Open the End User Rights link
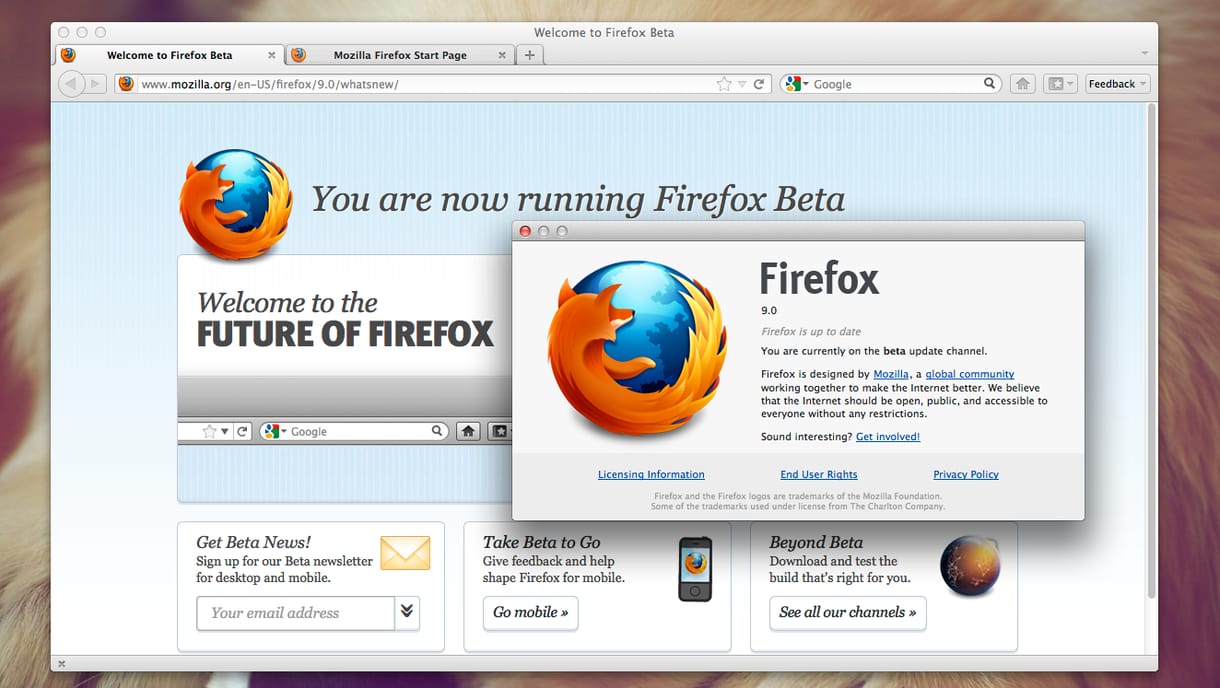 coord(819,475)
